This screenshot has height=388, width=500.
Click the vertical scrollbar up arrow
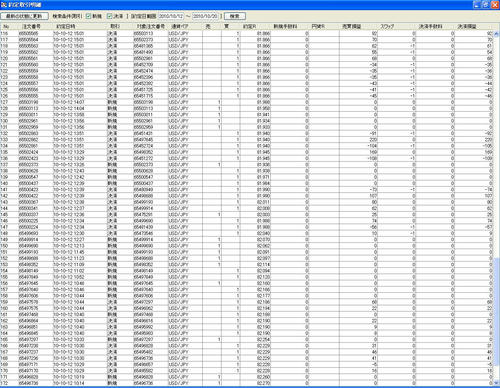pos(496,34)
